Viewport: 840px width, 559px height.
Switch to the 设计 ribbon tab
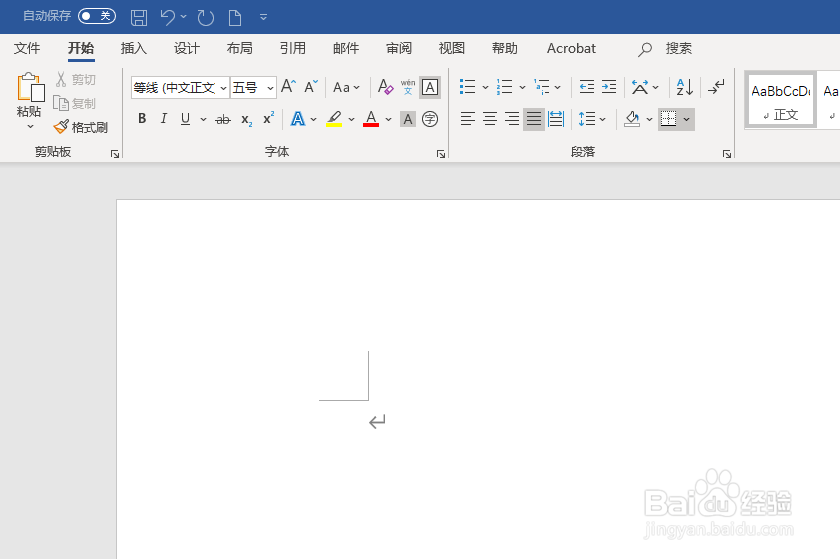[186, 48]
